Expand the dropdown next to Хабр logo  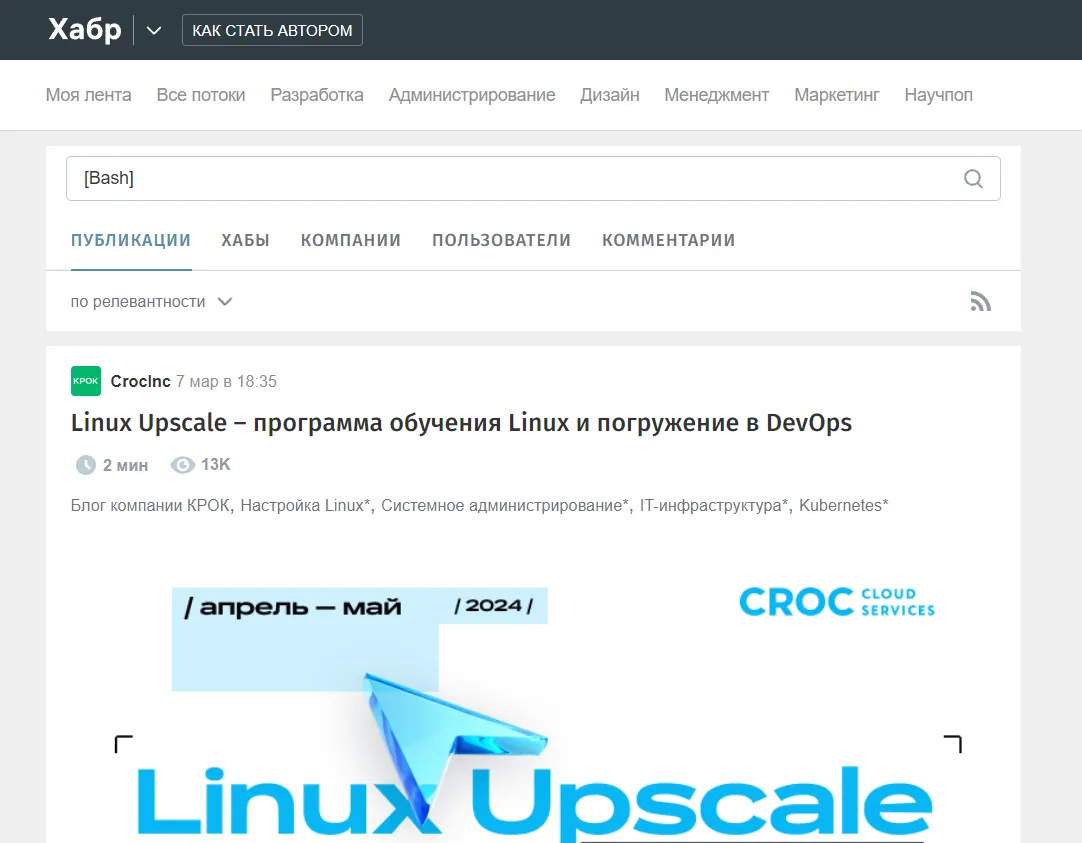coord(154,30)
